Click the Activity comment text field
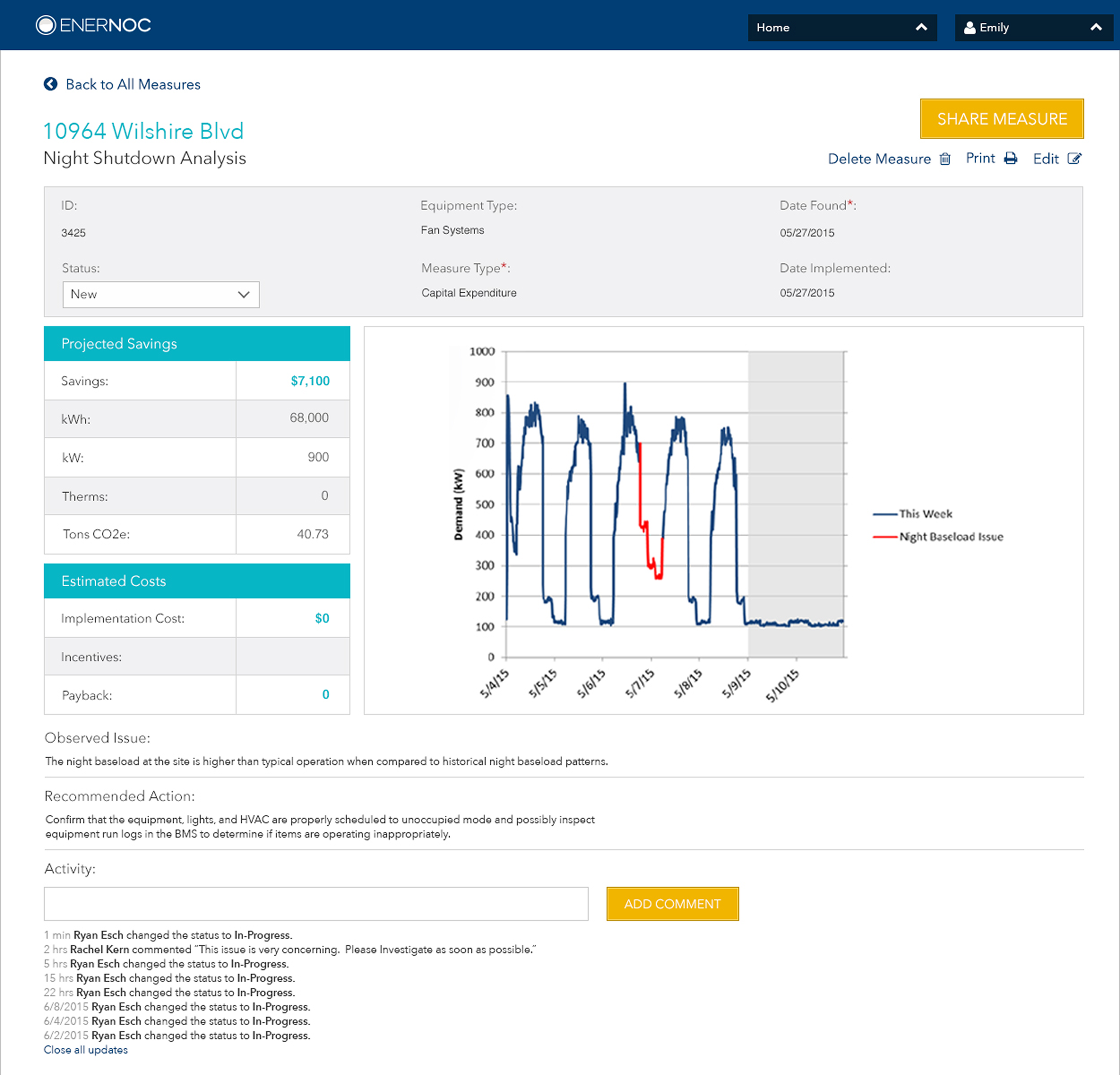 coord(316,903)
